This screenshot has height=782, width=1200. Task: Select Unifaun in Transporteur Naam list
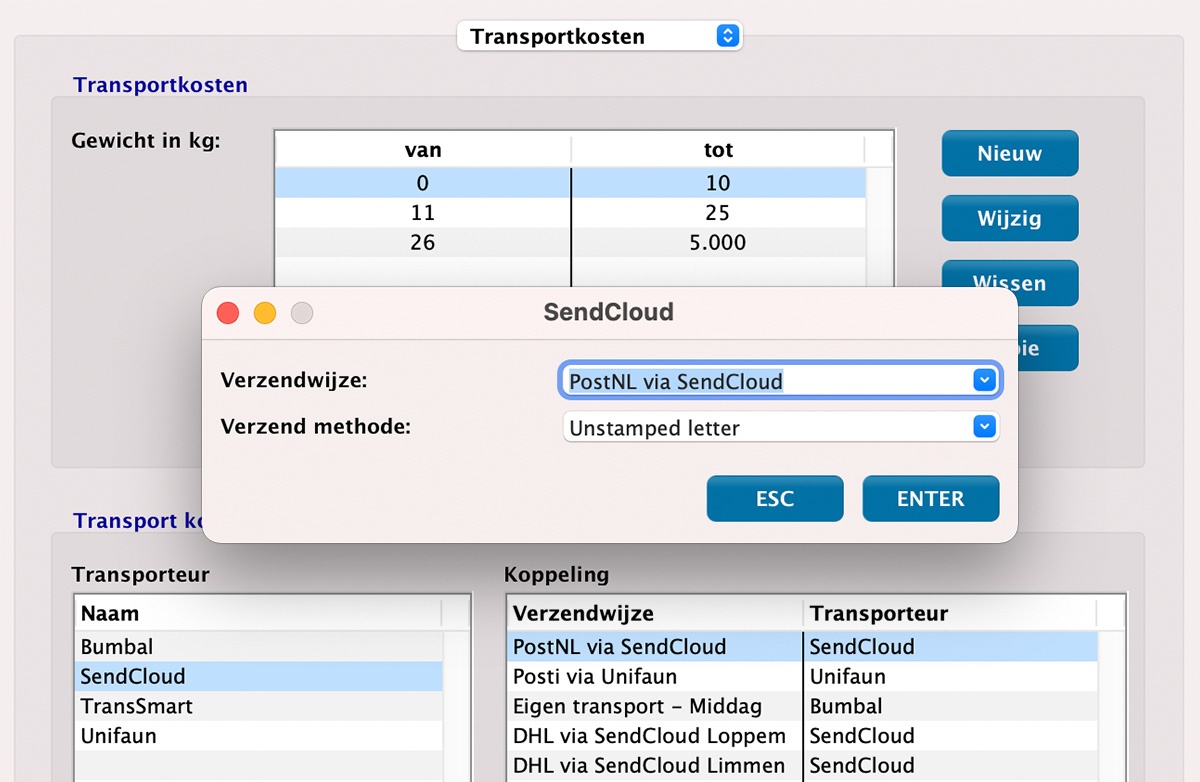(259, 736)
